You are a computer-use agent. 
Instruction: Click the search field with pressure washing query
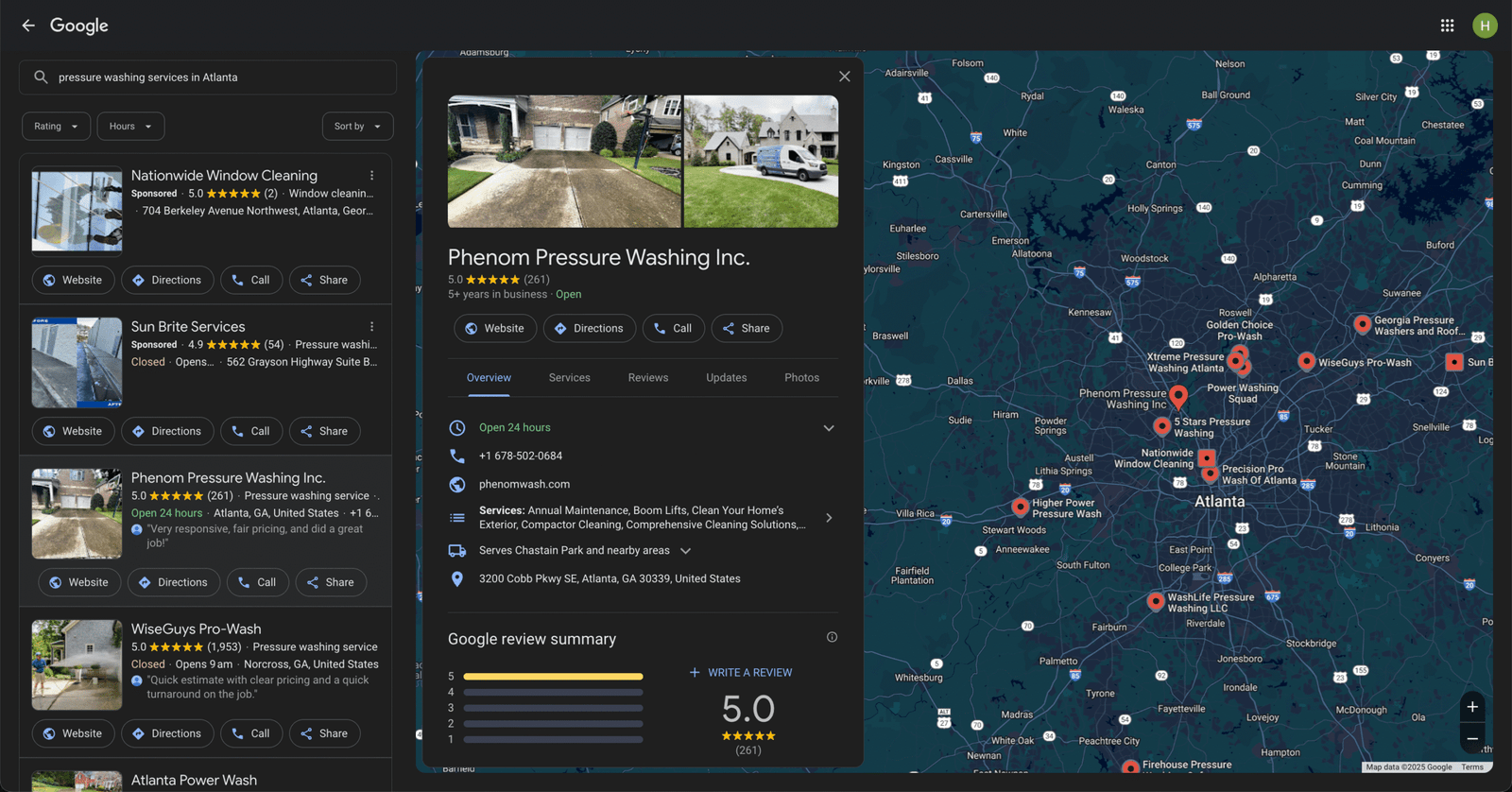pyautogui.click(x=208, y=77)
